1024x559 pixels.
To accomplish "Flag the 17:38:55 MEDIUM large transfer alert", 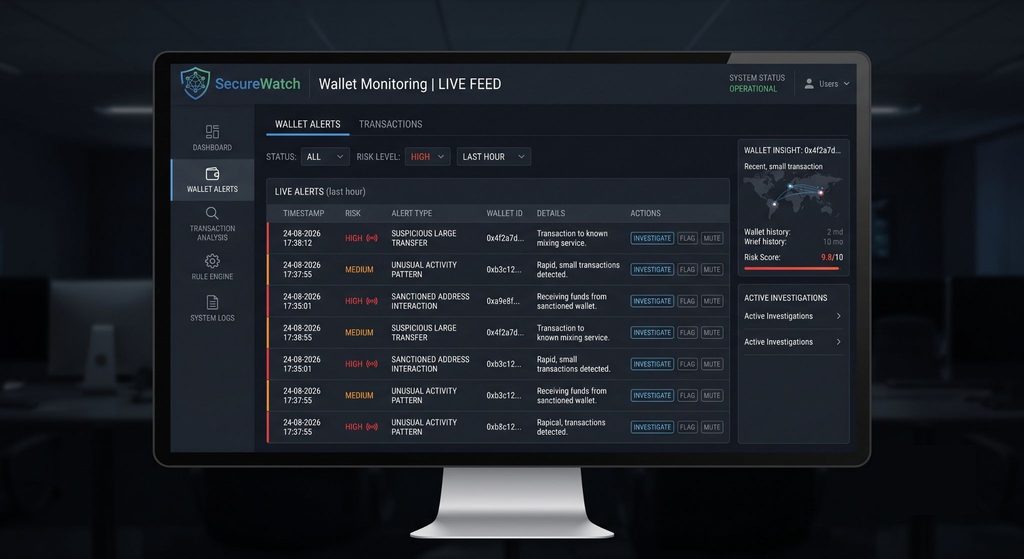I will coord(687,332).
